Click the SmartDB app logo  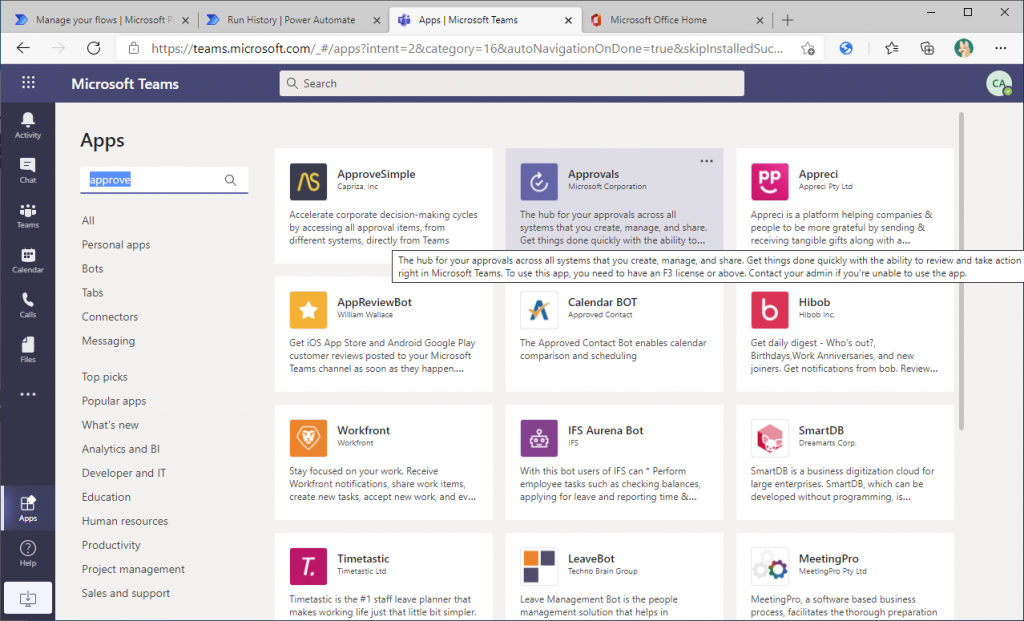click(x=769, y=438)
